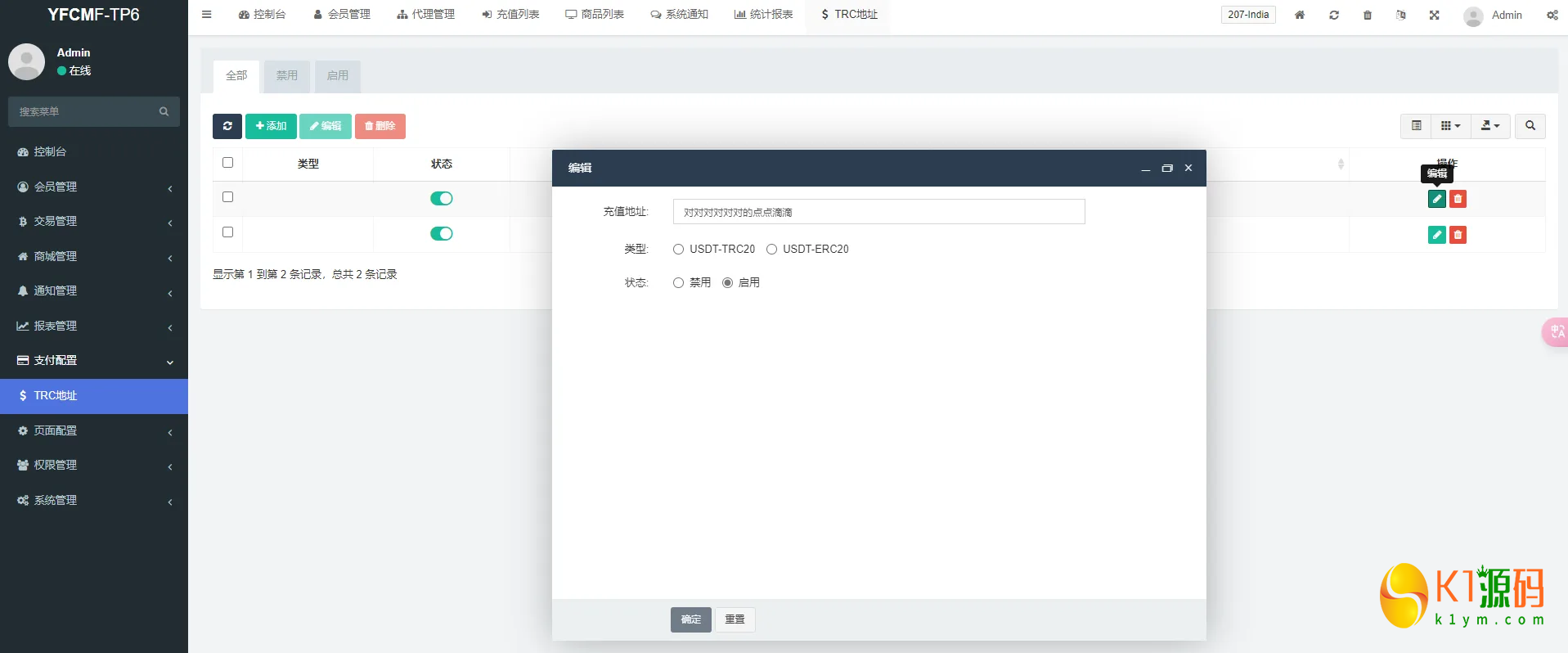1568x653 pixels.
Task: Expand 系统管理 in the sidebar
Action: [94, 500]
